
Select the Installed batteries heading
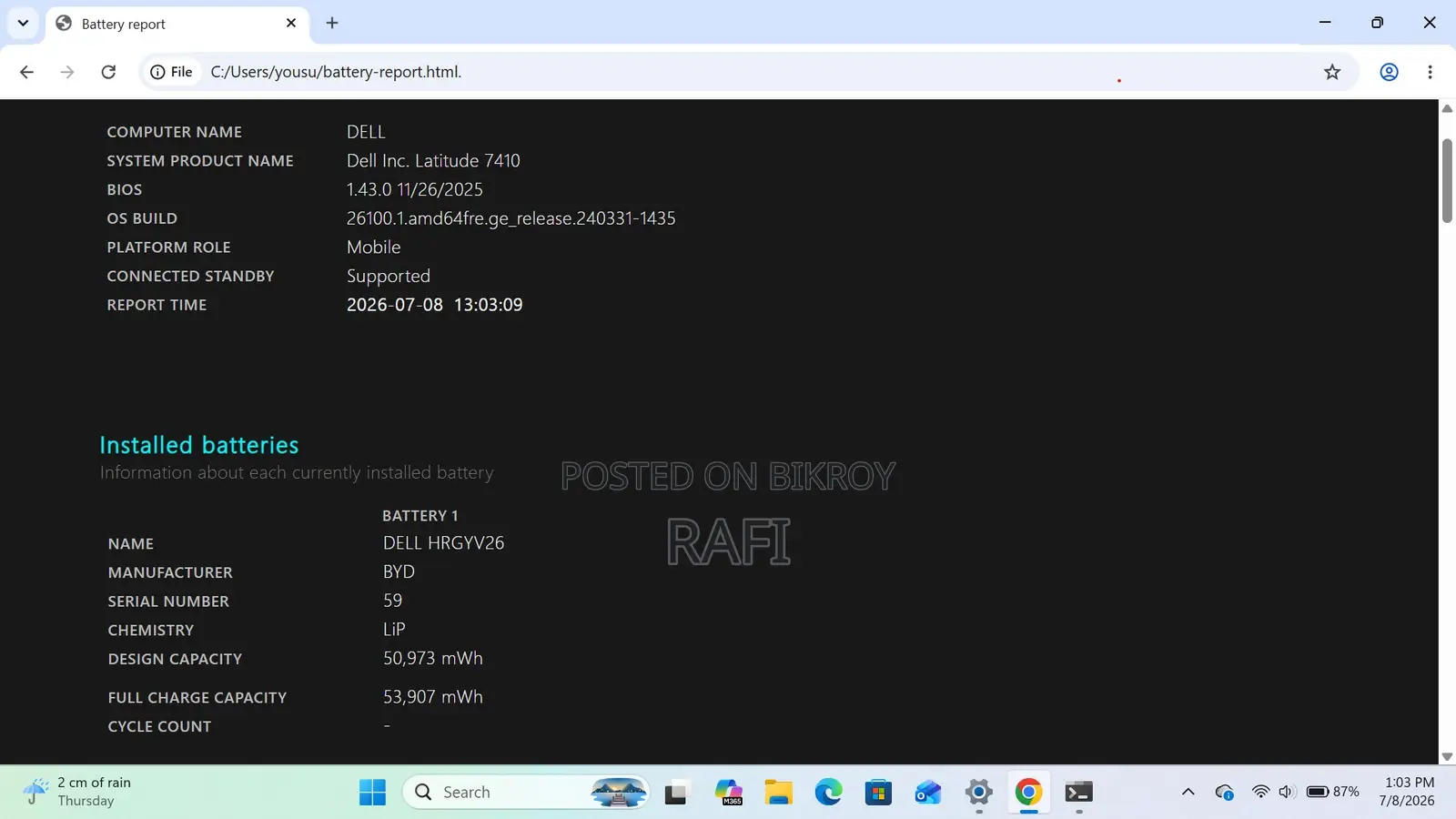click(199, 445)
